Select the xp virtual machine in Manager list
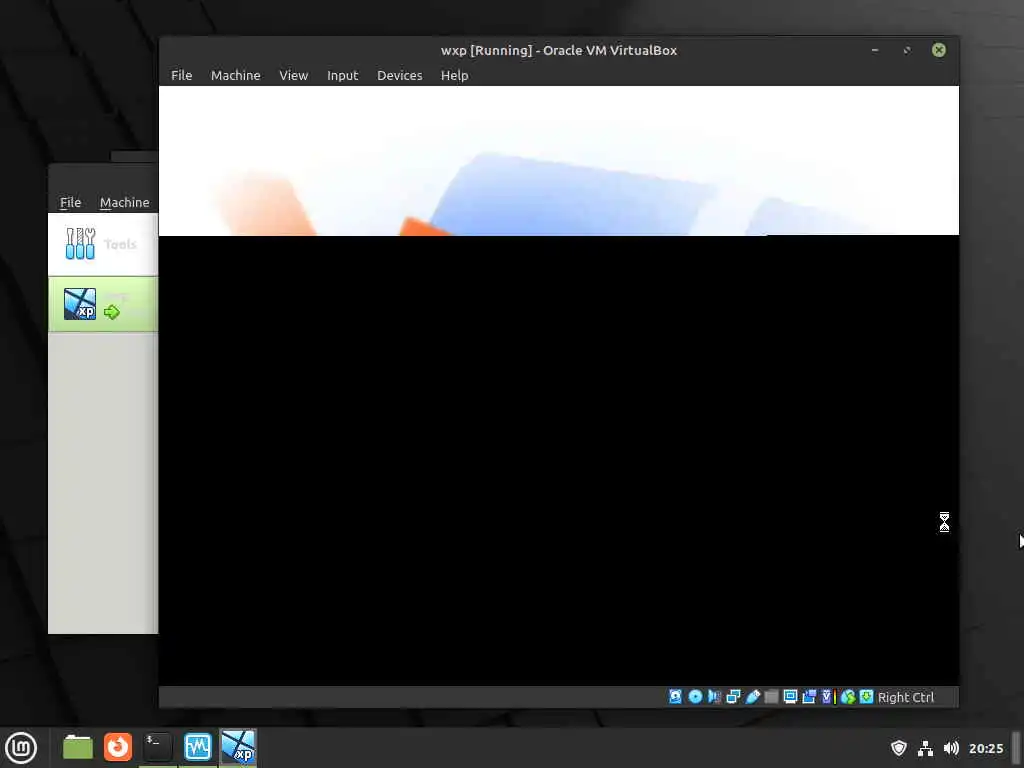Viewport: 1024px width, 768px height. (103, 304)
